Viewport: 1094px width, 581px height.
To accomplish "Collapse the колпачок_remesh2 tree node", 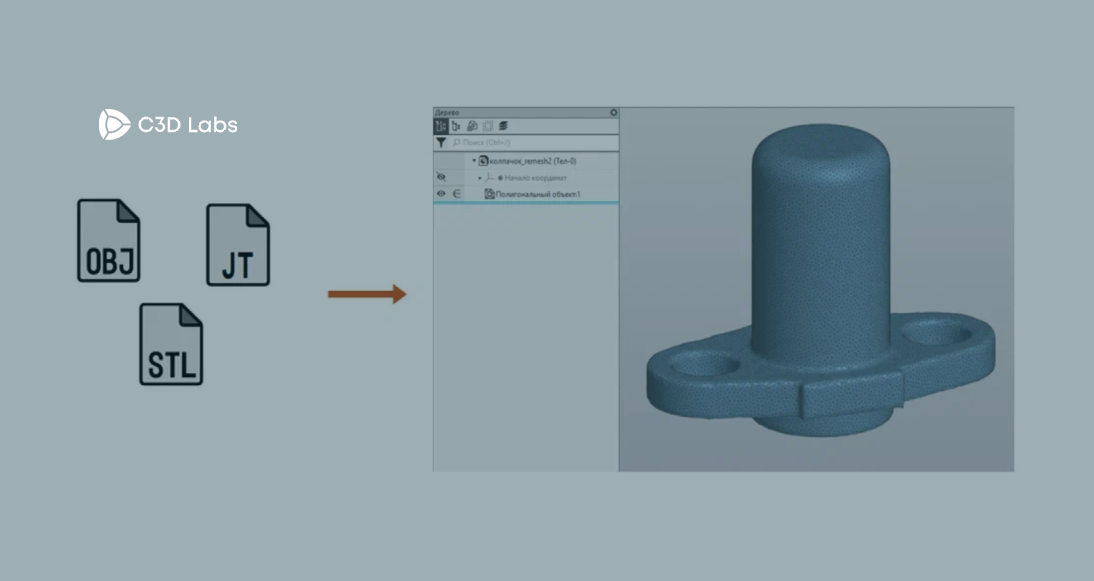I will 474,161.
